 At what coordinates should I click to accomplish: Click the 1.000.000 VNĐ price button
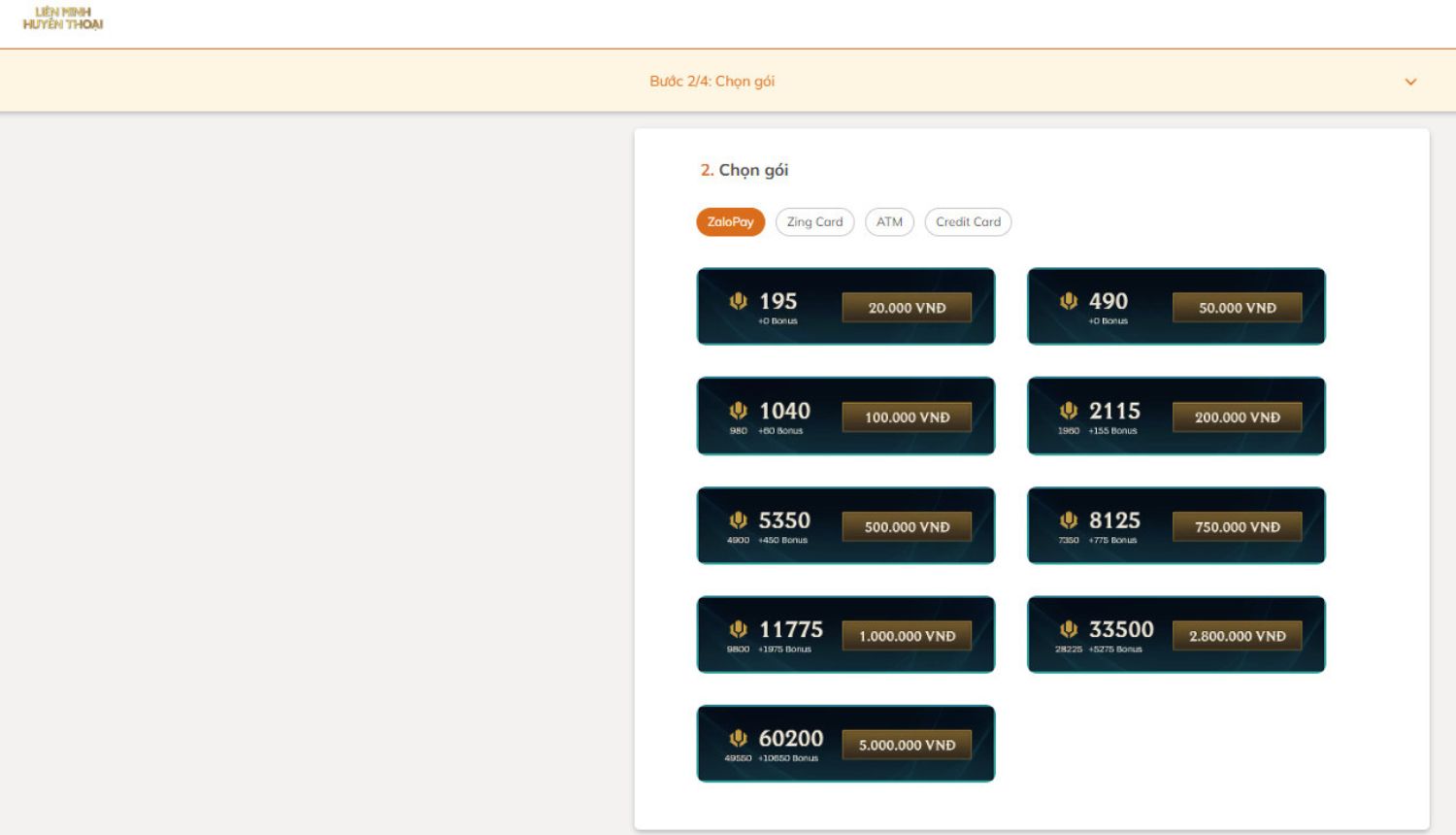907,636
